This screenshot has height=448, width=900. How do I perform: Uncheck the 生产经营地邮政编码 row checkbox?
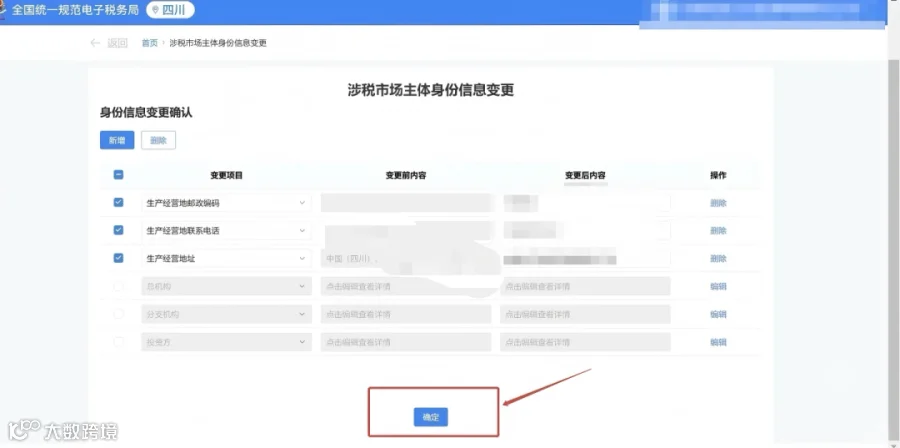118,202
